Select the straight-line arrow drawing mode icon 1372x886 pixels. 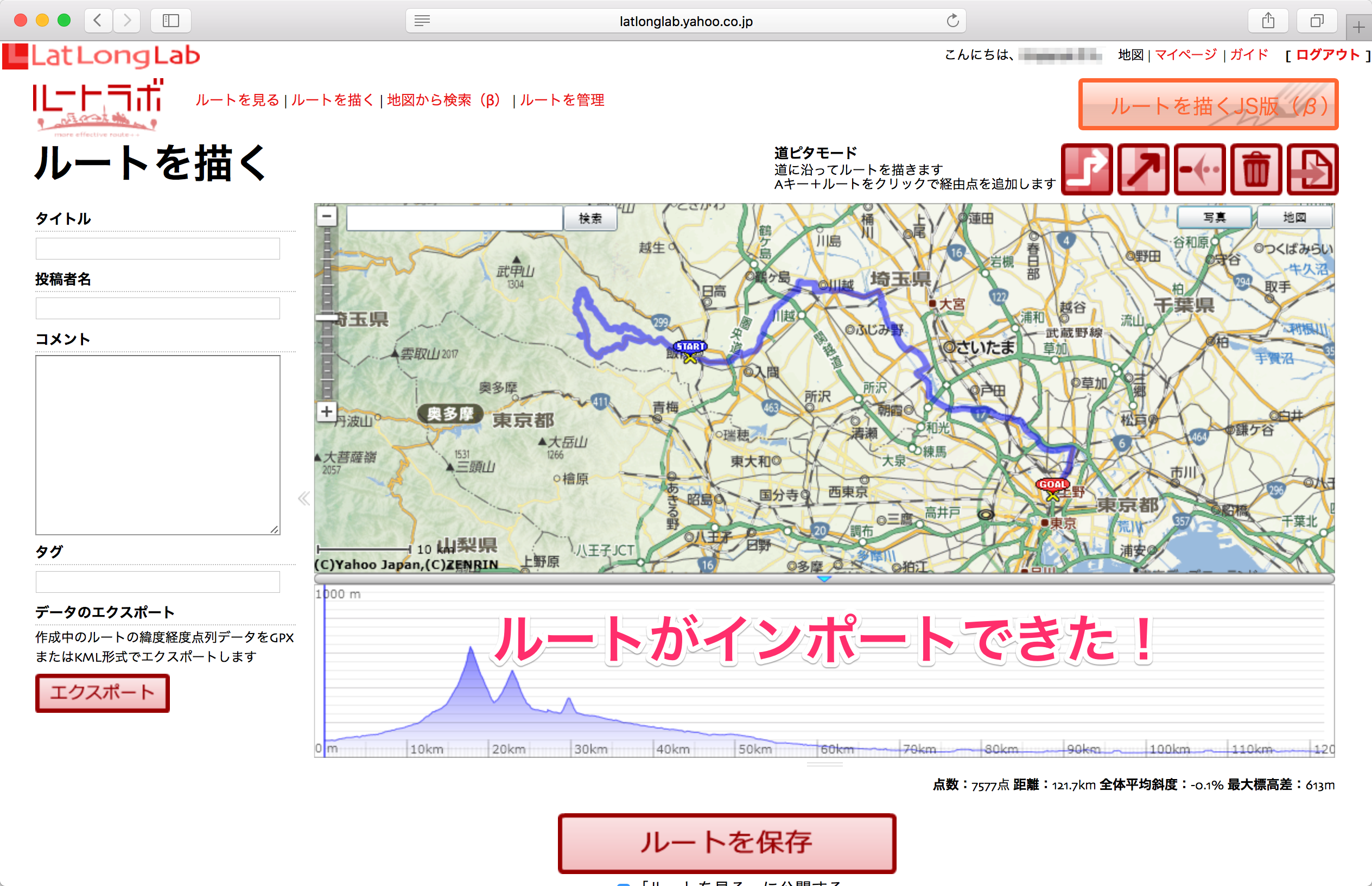coord(1142,170)
